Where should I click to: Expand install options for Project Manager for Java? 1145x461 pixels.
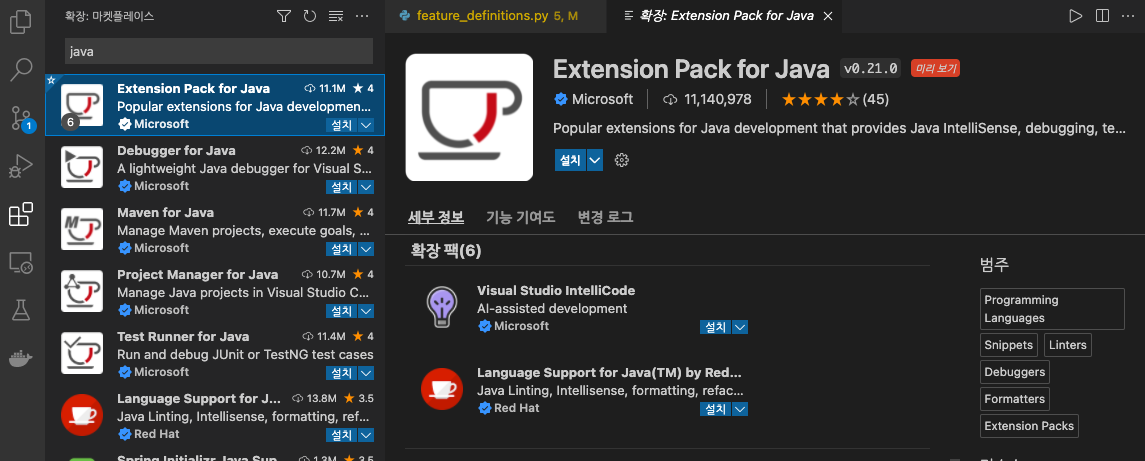tap(367, 311)
